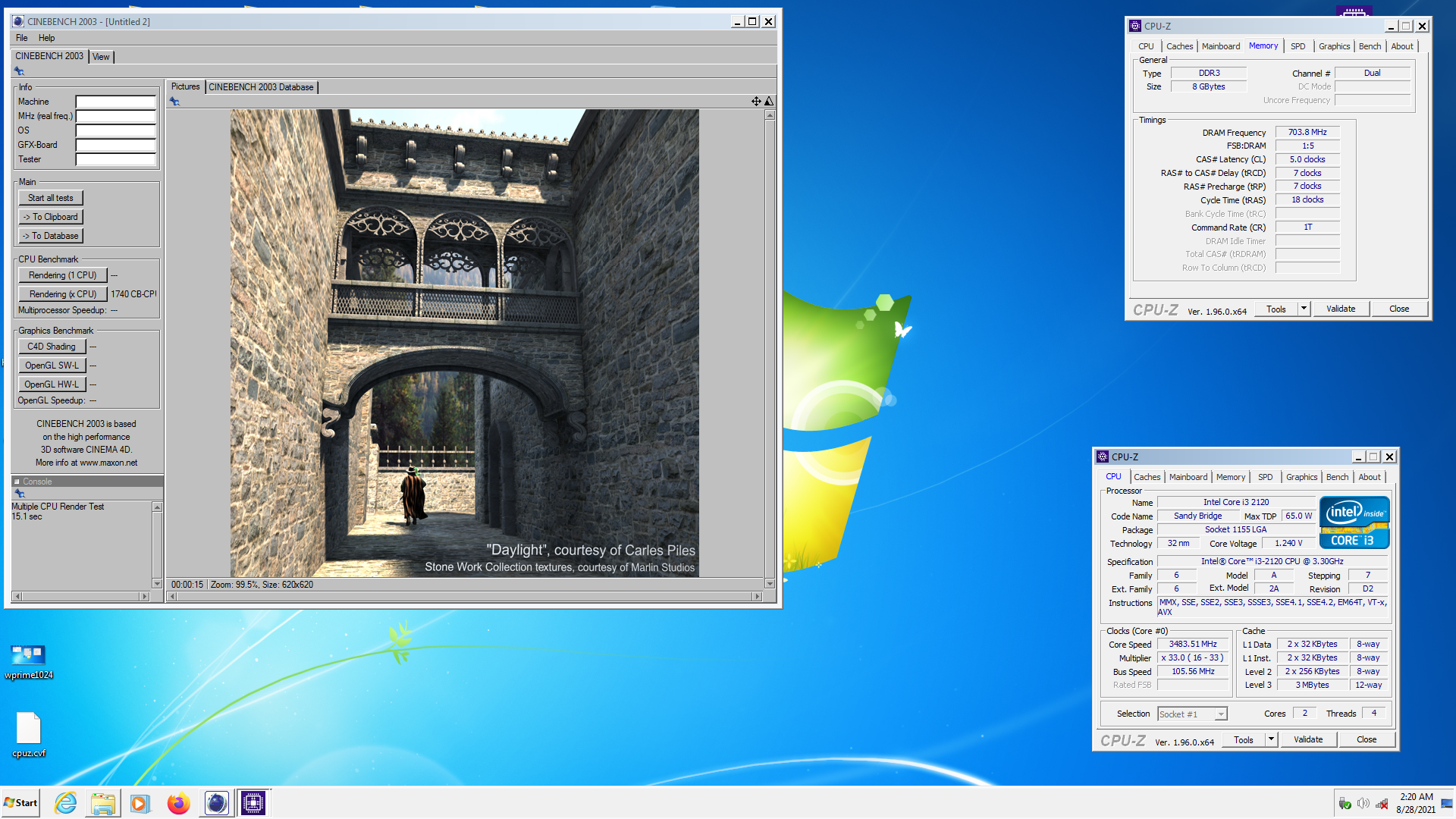Click the console scrollbar up arrow
Viewport: 1456px width, 819px height.
coord(157,507)
